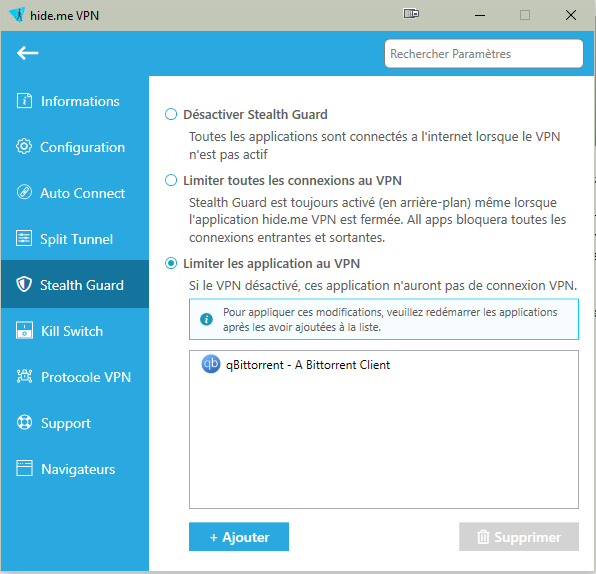Select Limiter les application au VPN radio

(x=171, y=263)
